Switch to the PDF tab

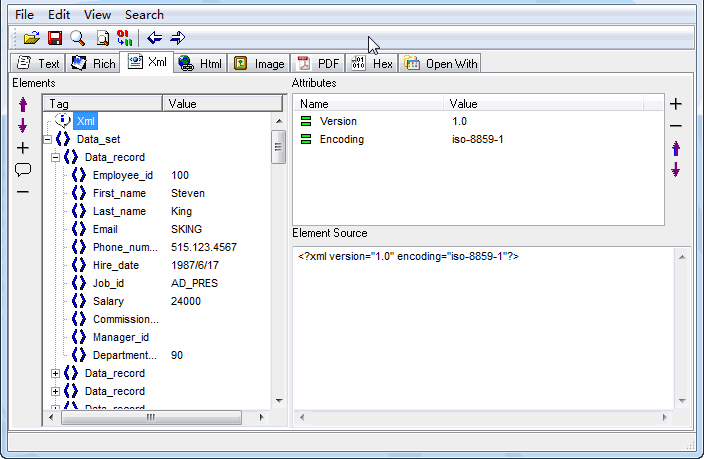click(318, 63)
